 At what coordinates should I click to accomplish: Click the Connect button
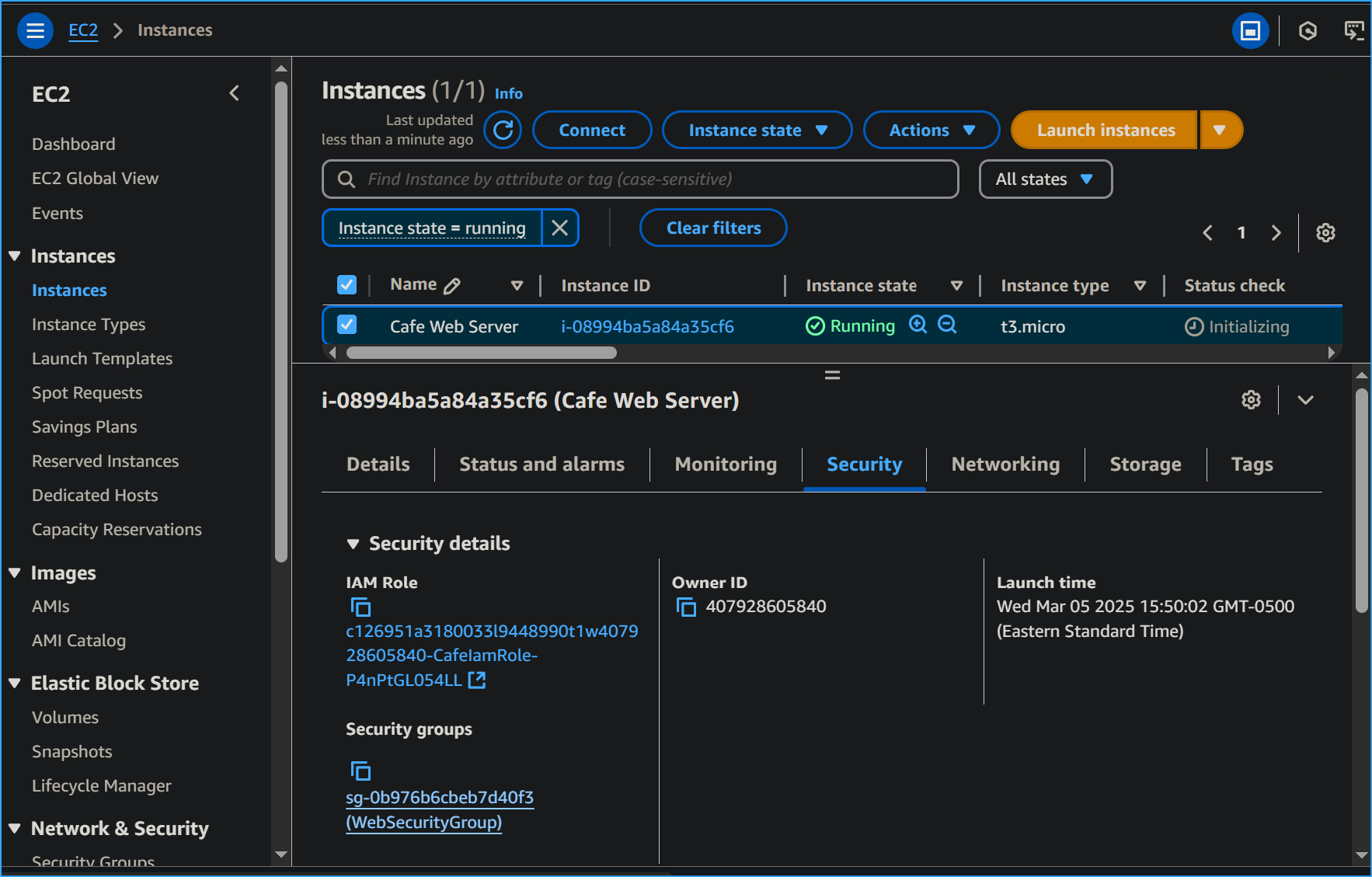click(591, 130)
